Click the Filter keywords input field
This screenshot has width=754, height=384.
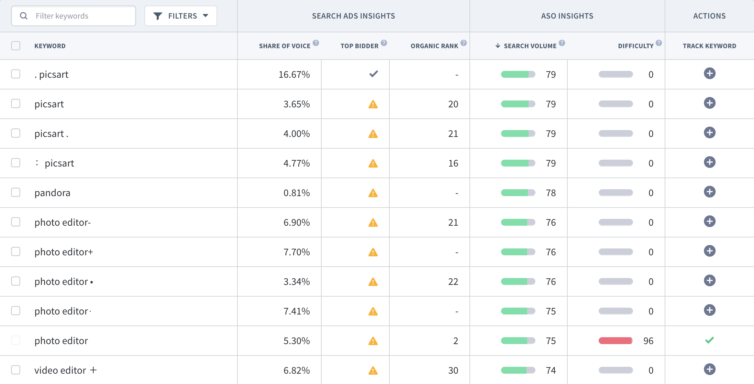[74, 16]
